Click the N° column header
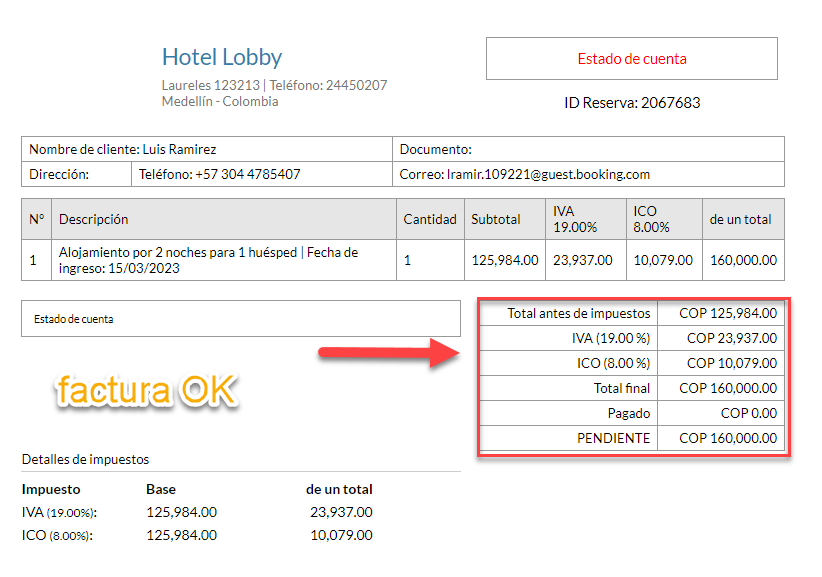The height and width of the screenshot is (577, 822). point(36,219)
